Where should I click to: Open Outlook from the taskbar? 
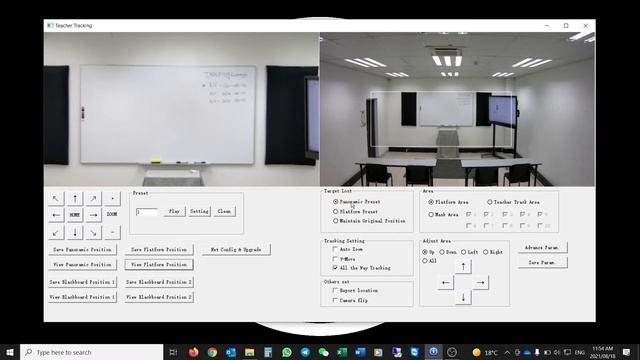tap(231, 352)
